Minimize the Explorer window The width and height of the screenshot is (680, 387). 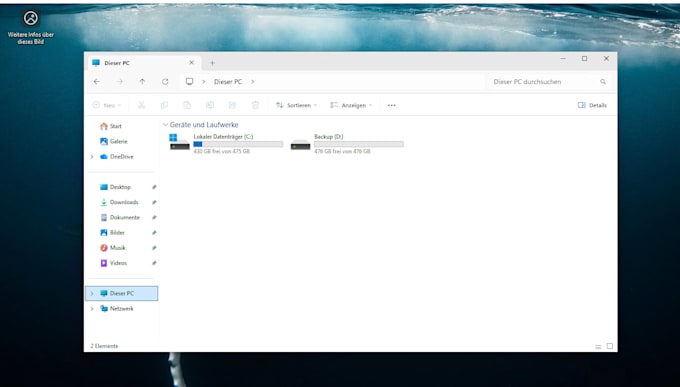[563, 59]
